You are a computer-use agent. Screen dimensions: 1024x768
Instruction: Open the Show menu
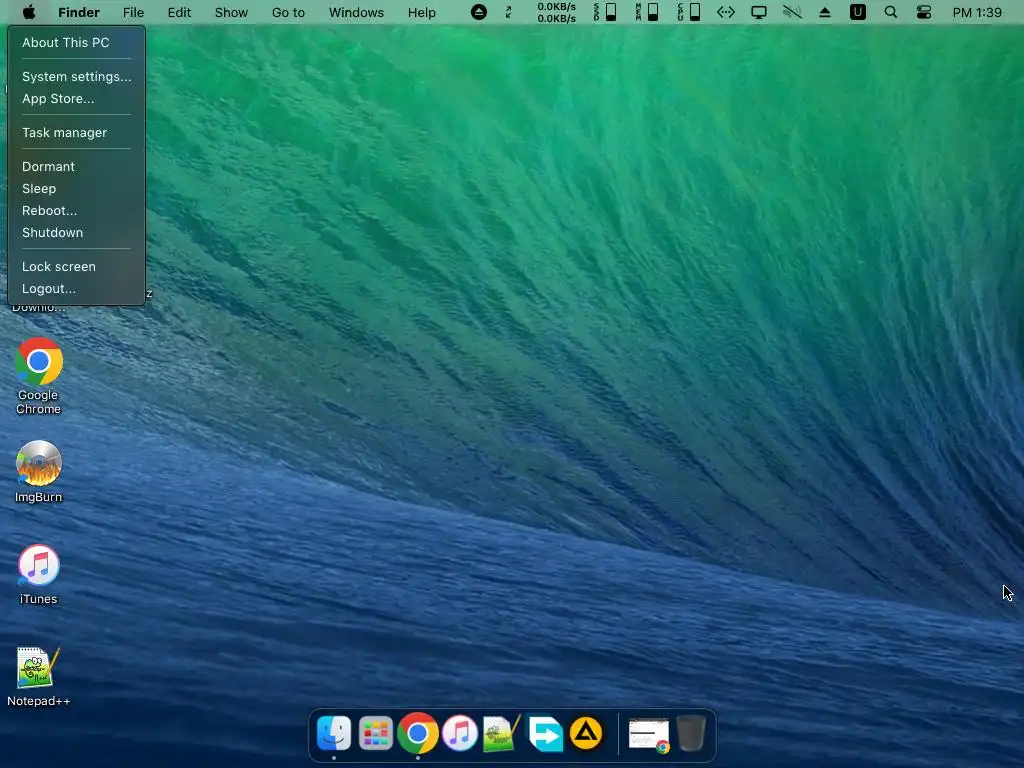click(231, 12)
